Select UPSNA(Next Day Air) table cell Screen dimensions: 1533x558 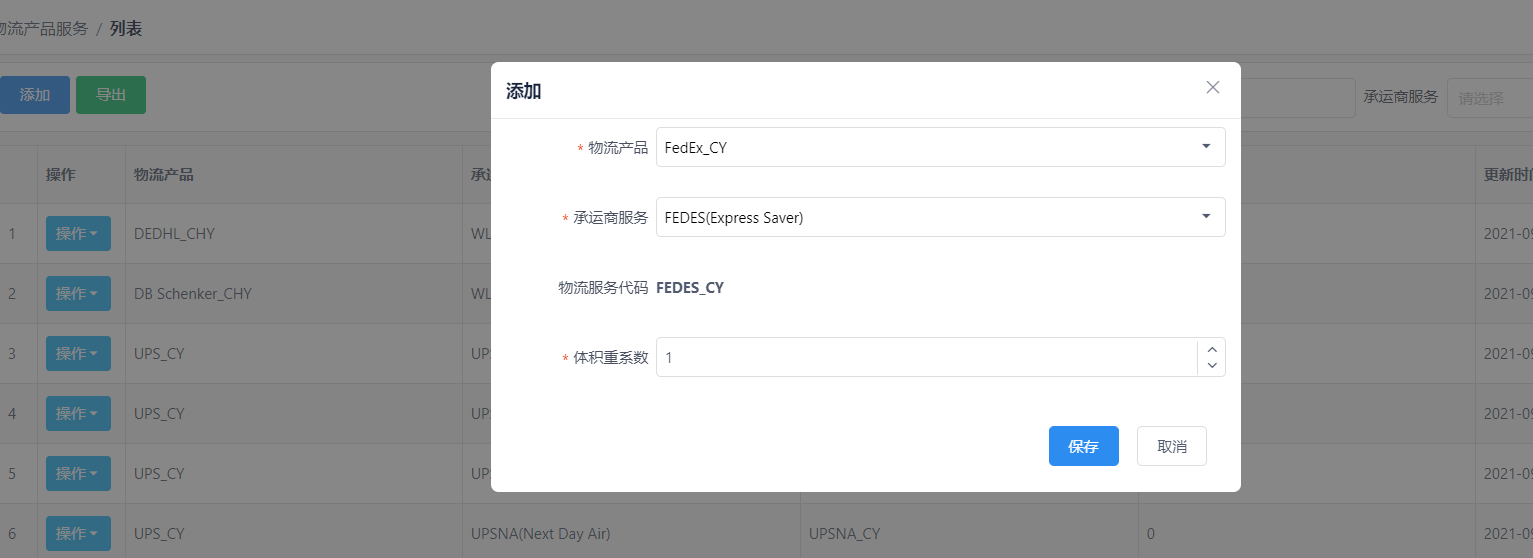pos(541,533)
